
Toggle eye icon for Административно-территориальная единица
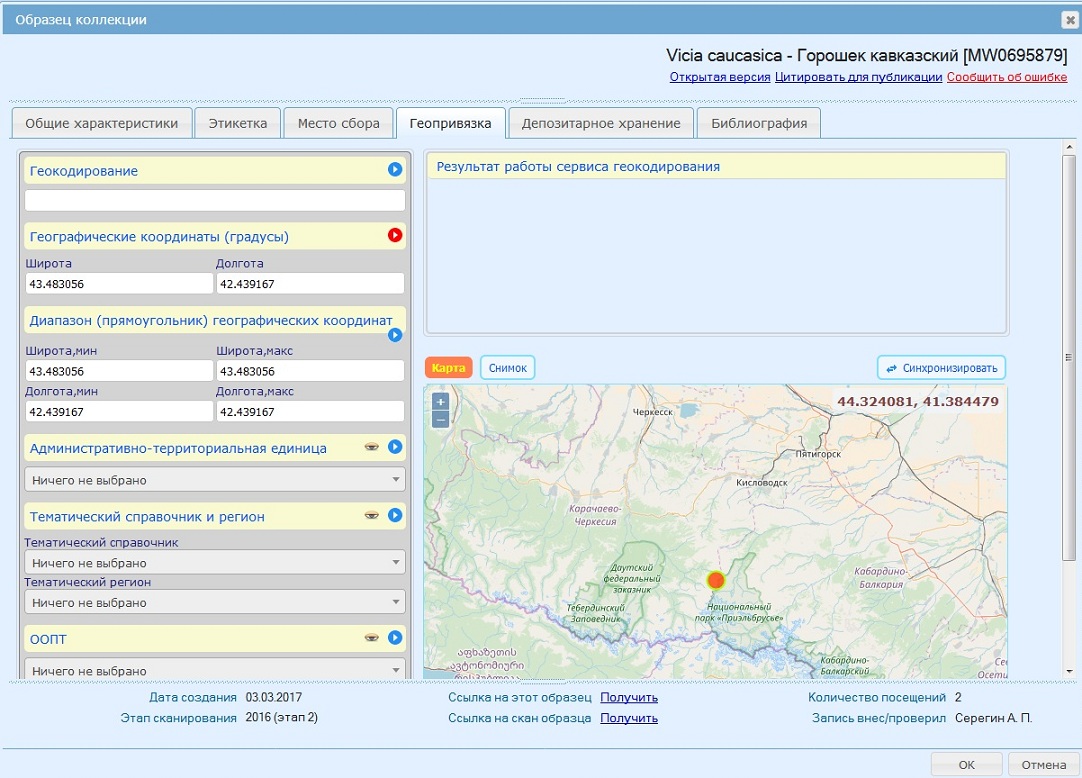[371, 448]
